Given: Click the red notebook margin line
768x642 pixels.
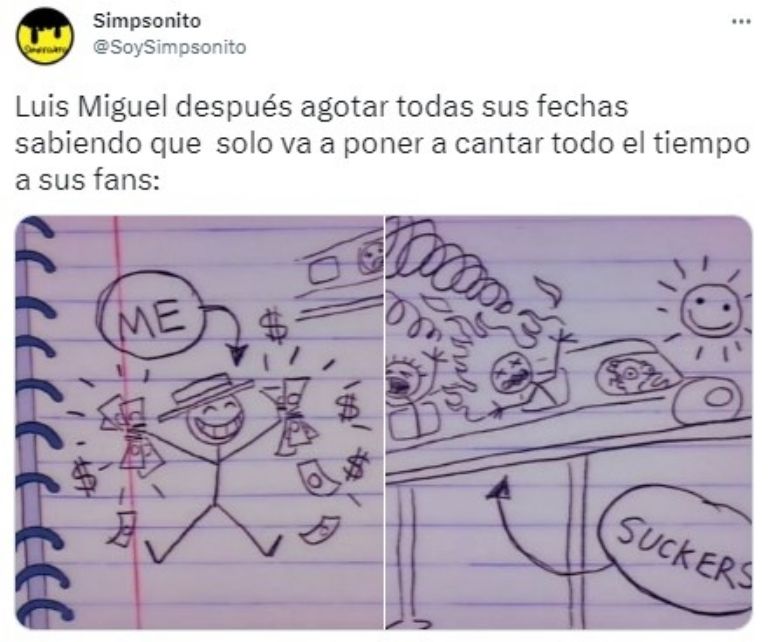Looking at the screenshot, I should 126,422.
